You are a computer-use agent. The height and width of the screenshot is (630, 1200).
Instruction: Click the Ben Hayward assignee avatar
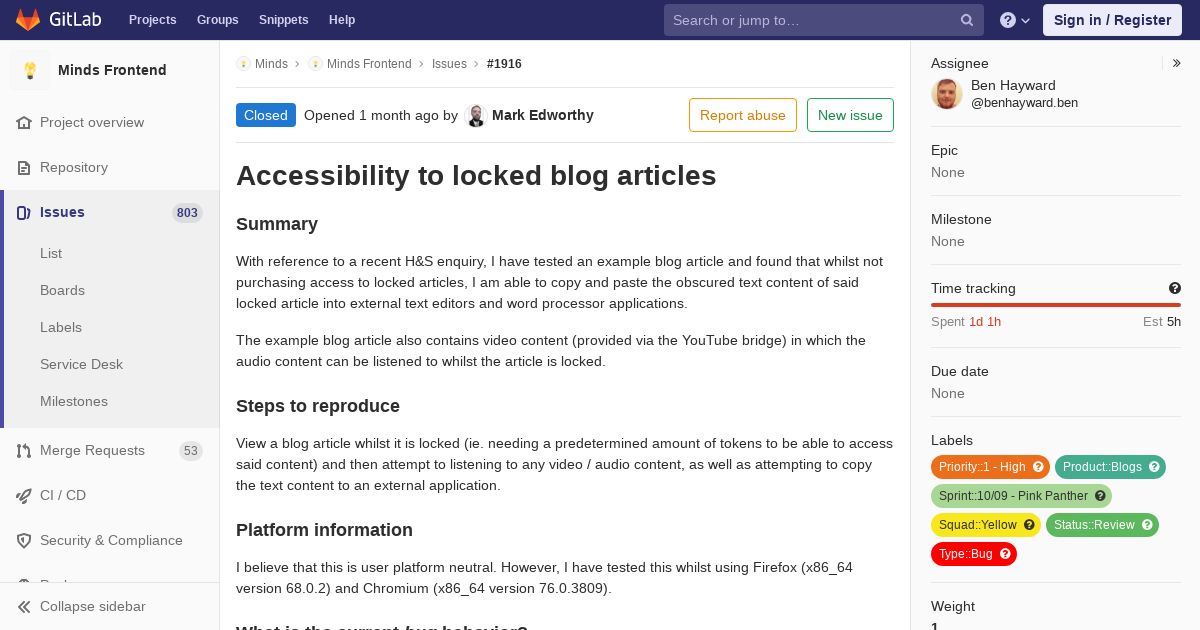tap(947, 94)
